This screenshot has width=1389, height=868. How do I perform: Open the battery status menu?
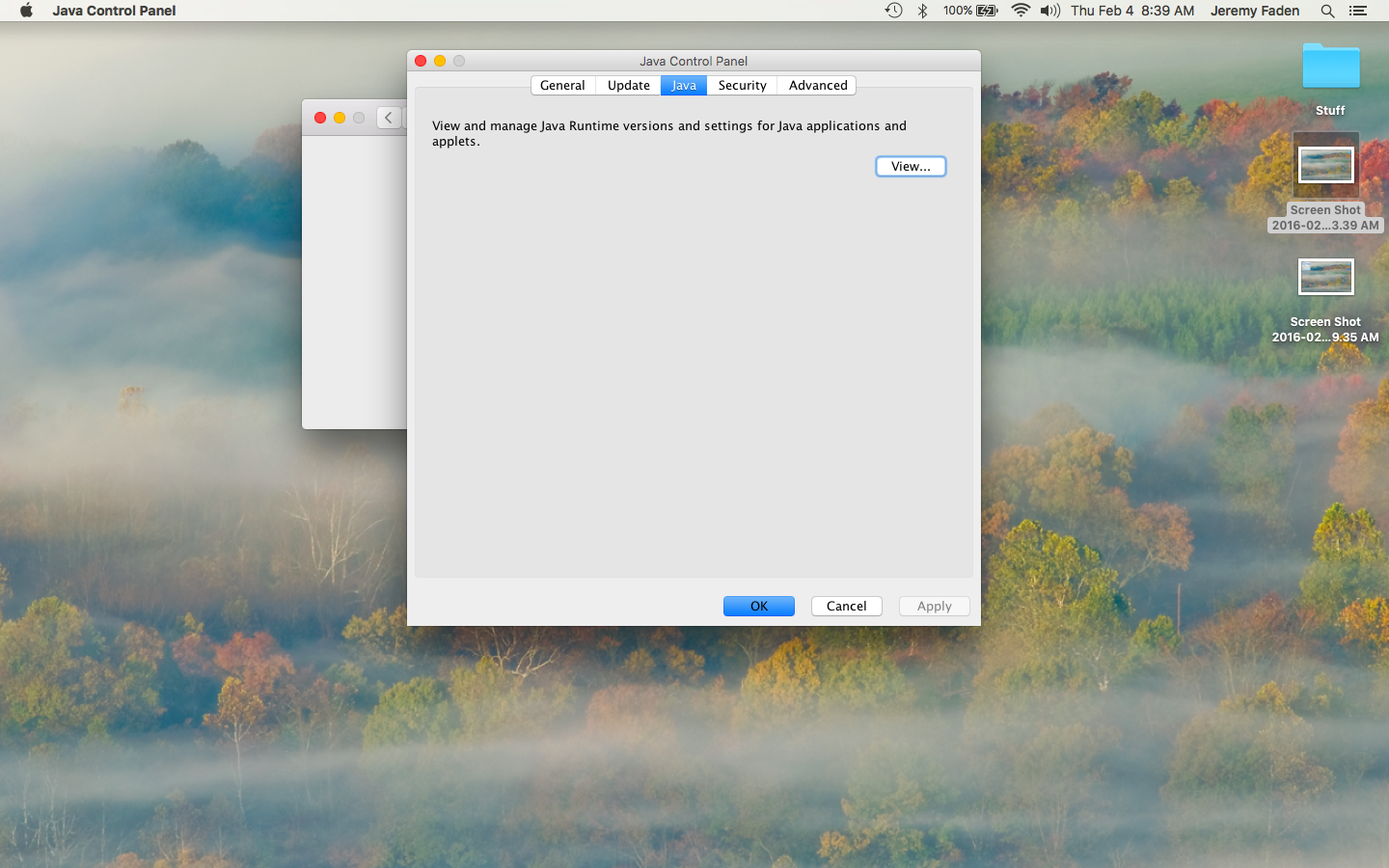click(x=970, y=11)
